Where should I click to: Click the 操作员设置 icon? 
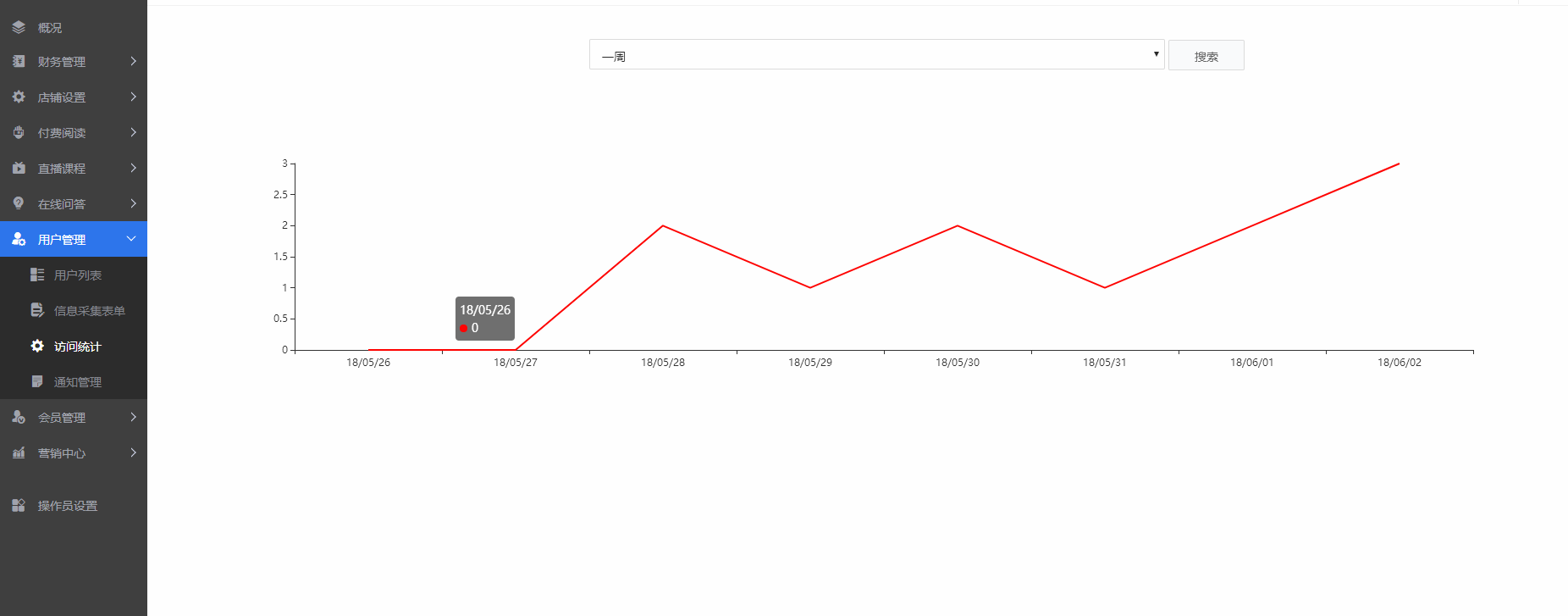click(x=19, y=505)
